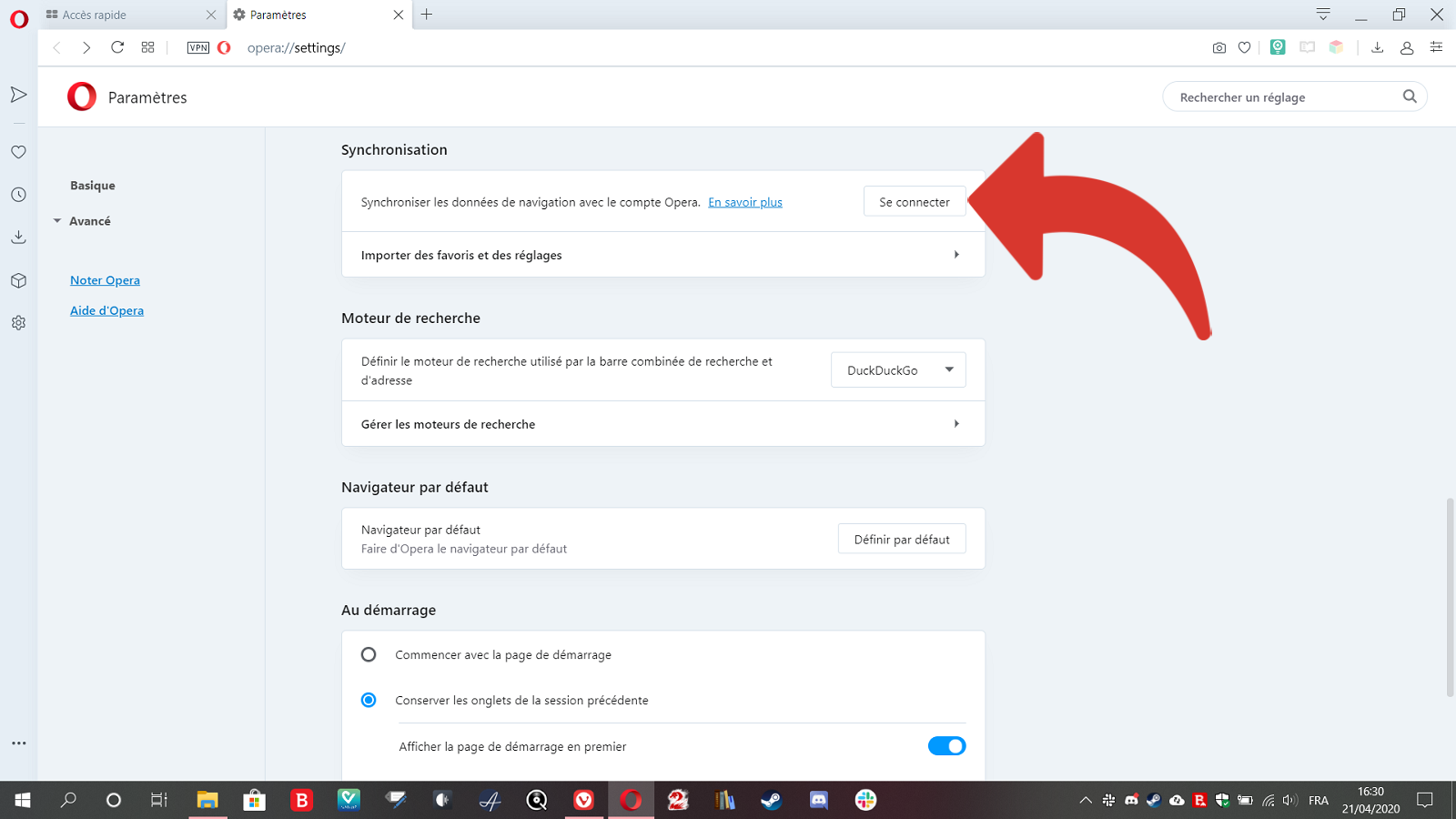Open settings gear in the sidebar
The image size is (1456, 819).
18,323
